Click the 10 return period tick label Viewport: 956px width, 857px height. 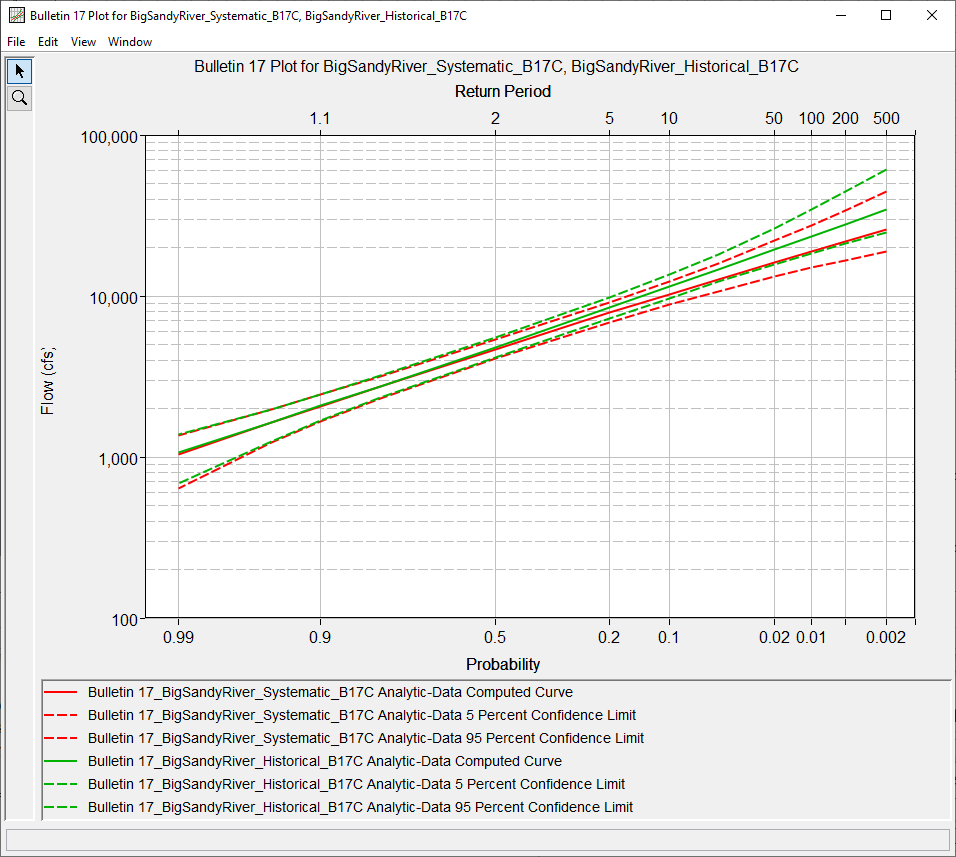coord(669,118)
